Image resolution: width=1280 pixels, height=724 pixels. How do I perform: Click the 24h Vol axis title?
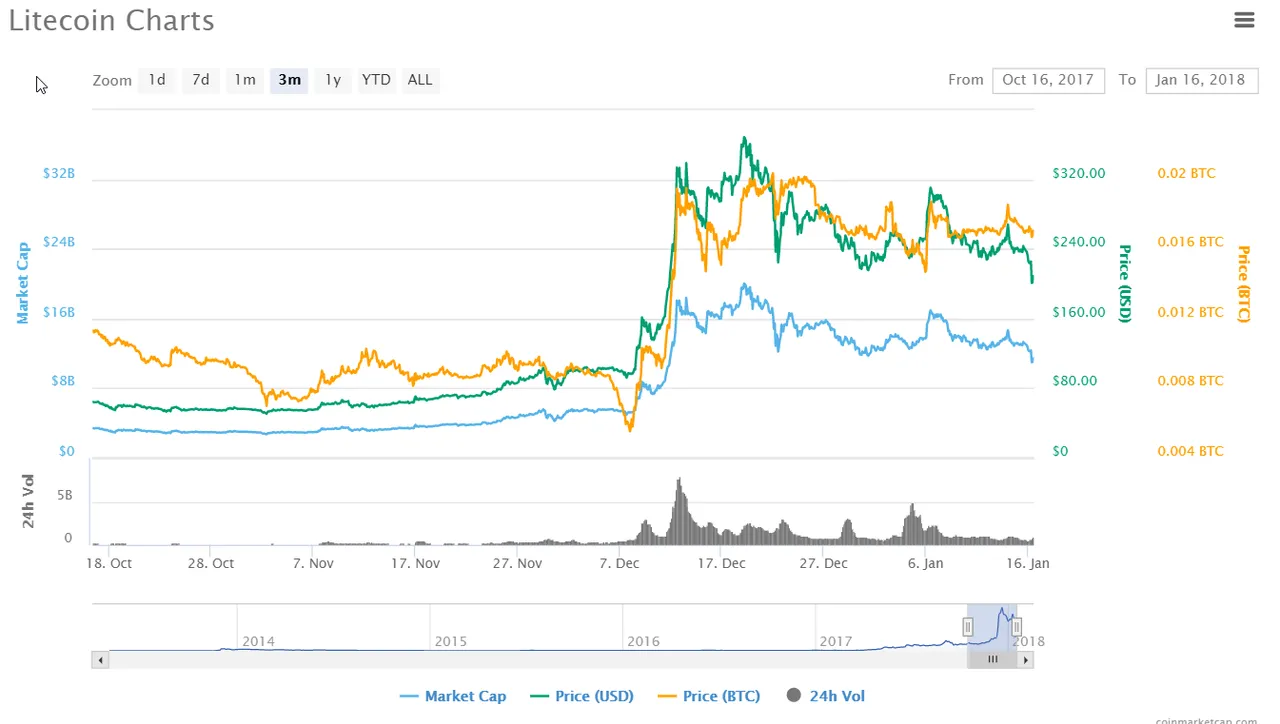(x=28, y=502)
